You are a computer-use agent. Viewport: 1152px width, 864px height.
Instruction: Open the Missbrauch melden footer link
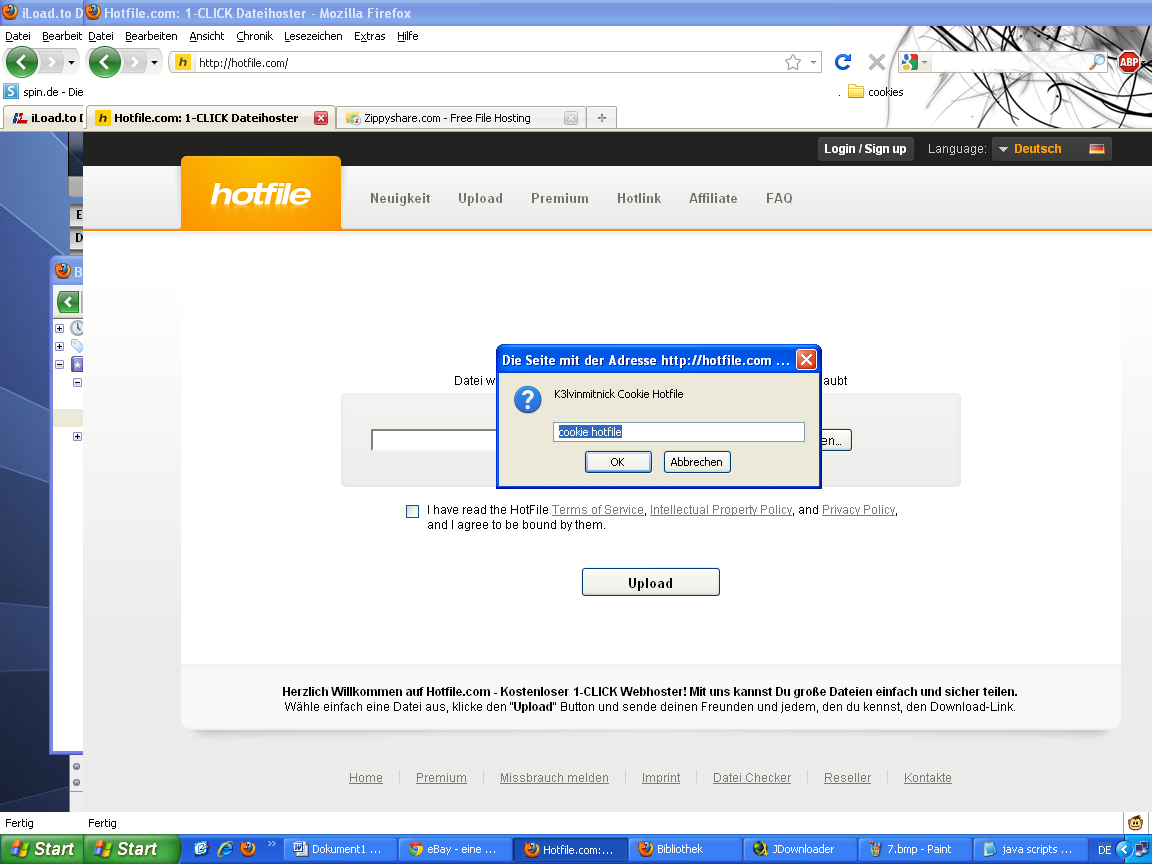click(x=554, y=777)
